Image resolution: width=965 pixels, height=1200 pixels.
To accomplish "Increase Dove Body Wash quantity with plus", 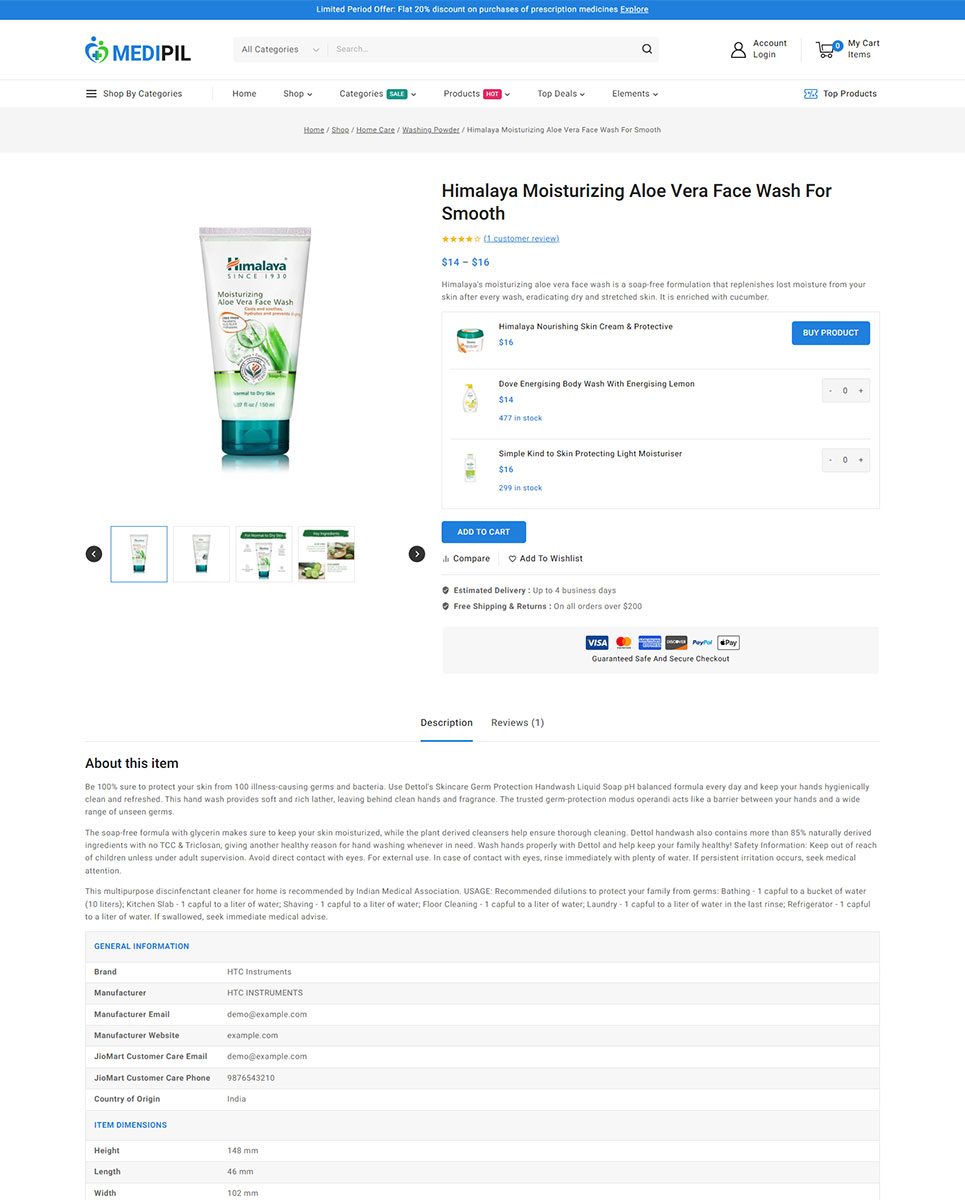I will (860, 391).
